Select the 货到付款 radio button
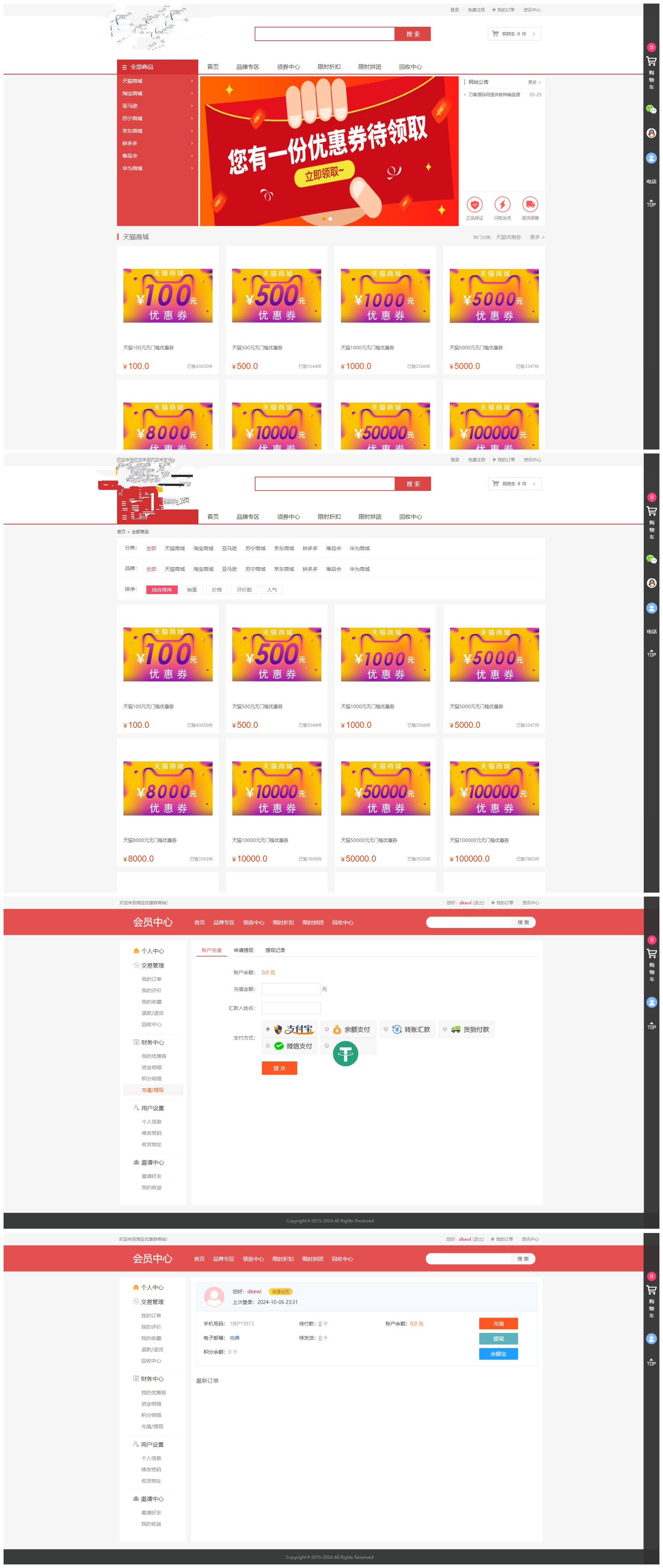This screenshot has height=1568, width=663. pyautogui.click(x=444, y=1029)
